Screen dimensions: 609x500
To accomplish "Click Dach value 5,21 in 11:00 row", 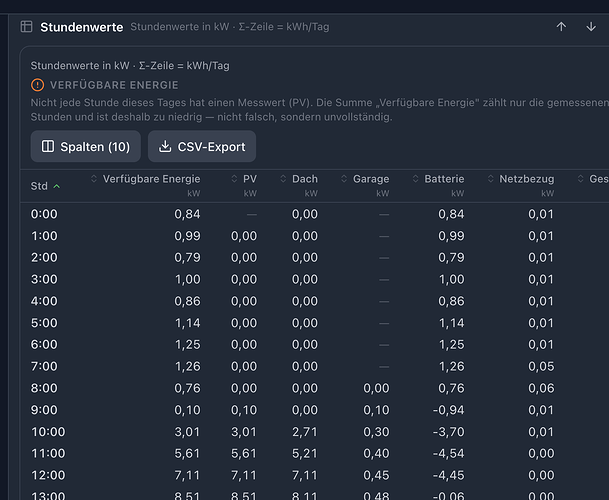I will 305,453.
